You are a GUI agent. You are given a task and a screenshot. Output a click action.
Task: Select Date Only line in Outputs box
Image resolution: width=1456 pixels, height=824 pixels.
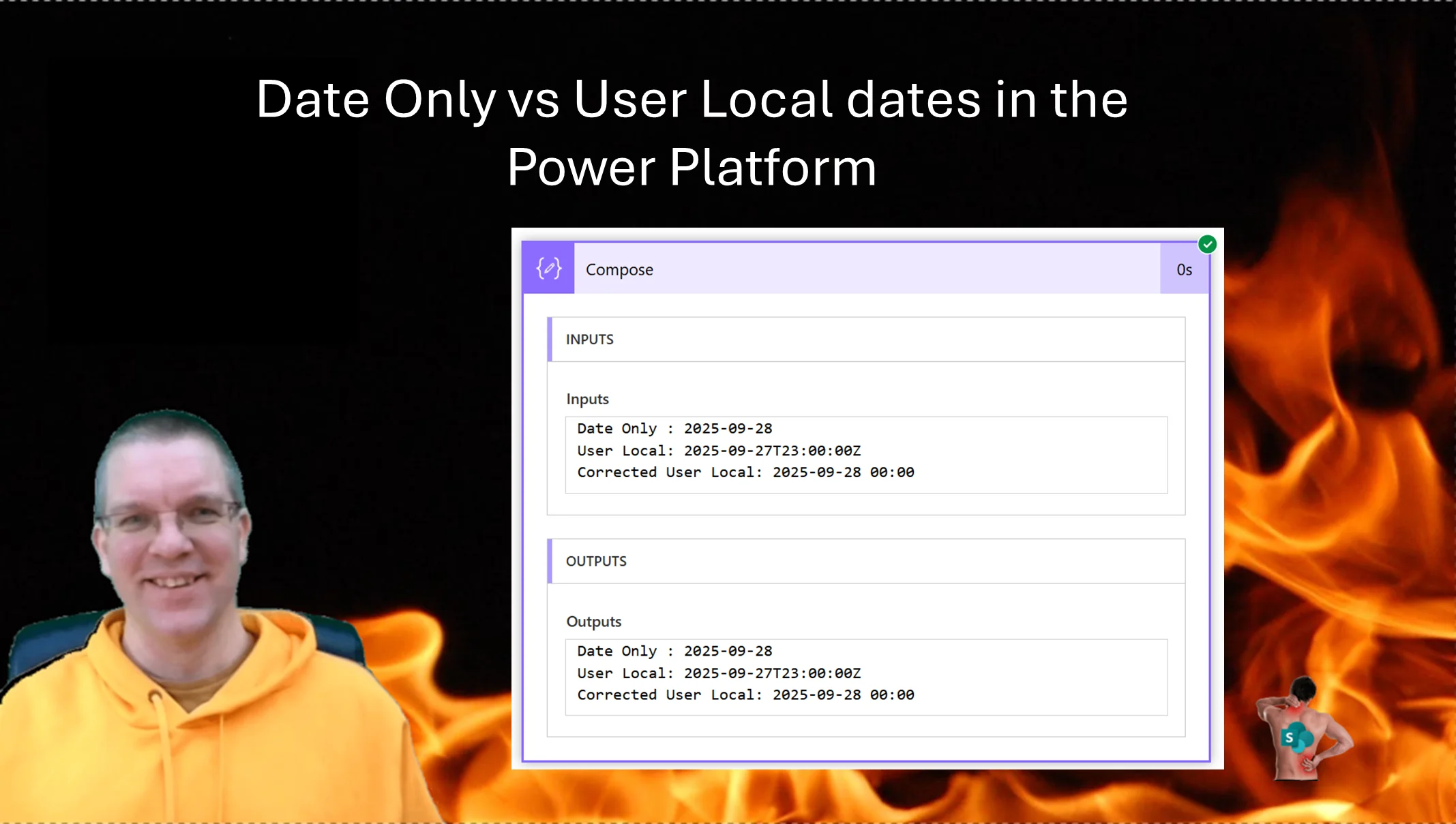coord(674,651)
